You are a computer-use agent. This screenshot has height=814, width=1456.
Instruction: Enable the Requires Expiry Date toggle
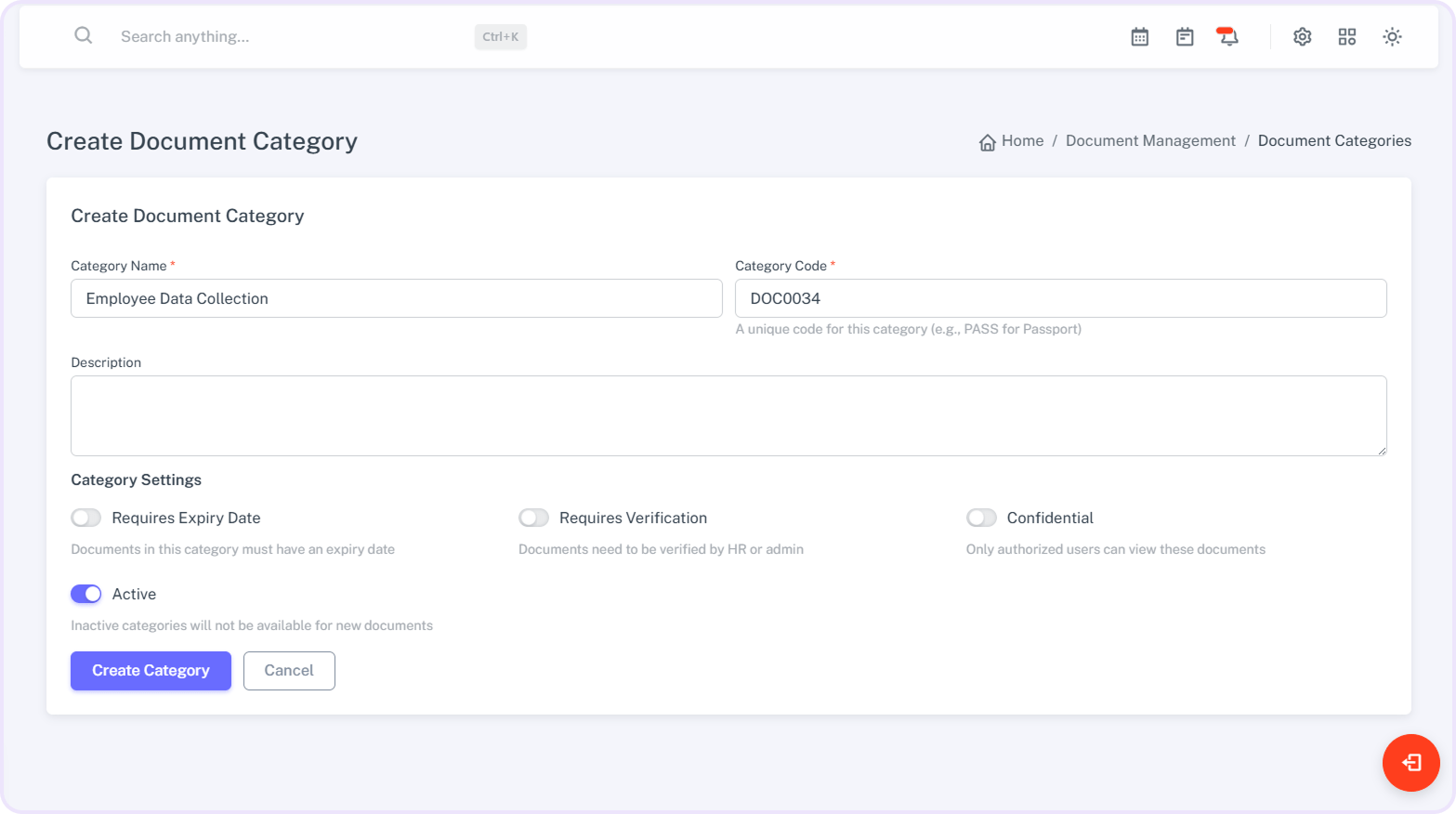(86, 518)
